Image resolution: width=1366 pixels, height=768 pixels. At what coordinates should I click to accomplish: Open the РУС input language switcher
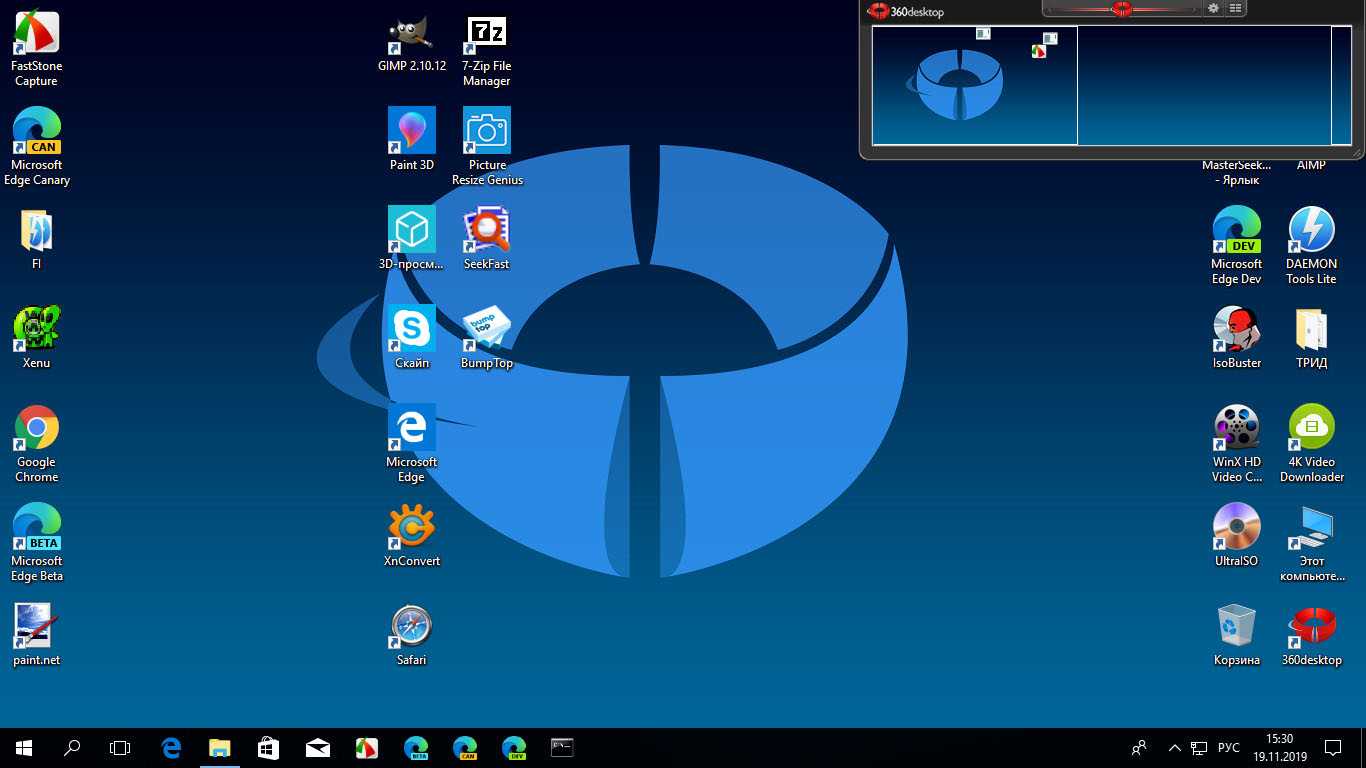pos(1229,748)
